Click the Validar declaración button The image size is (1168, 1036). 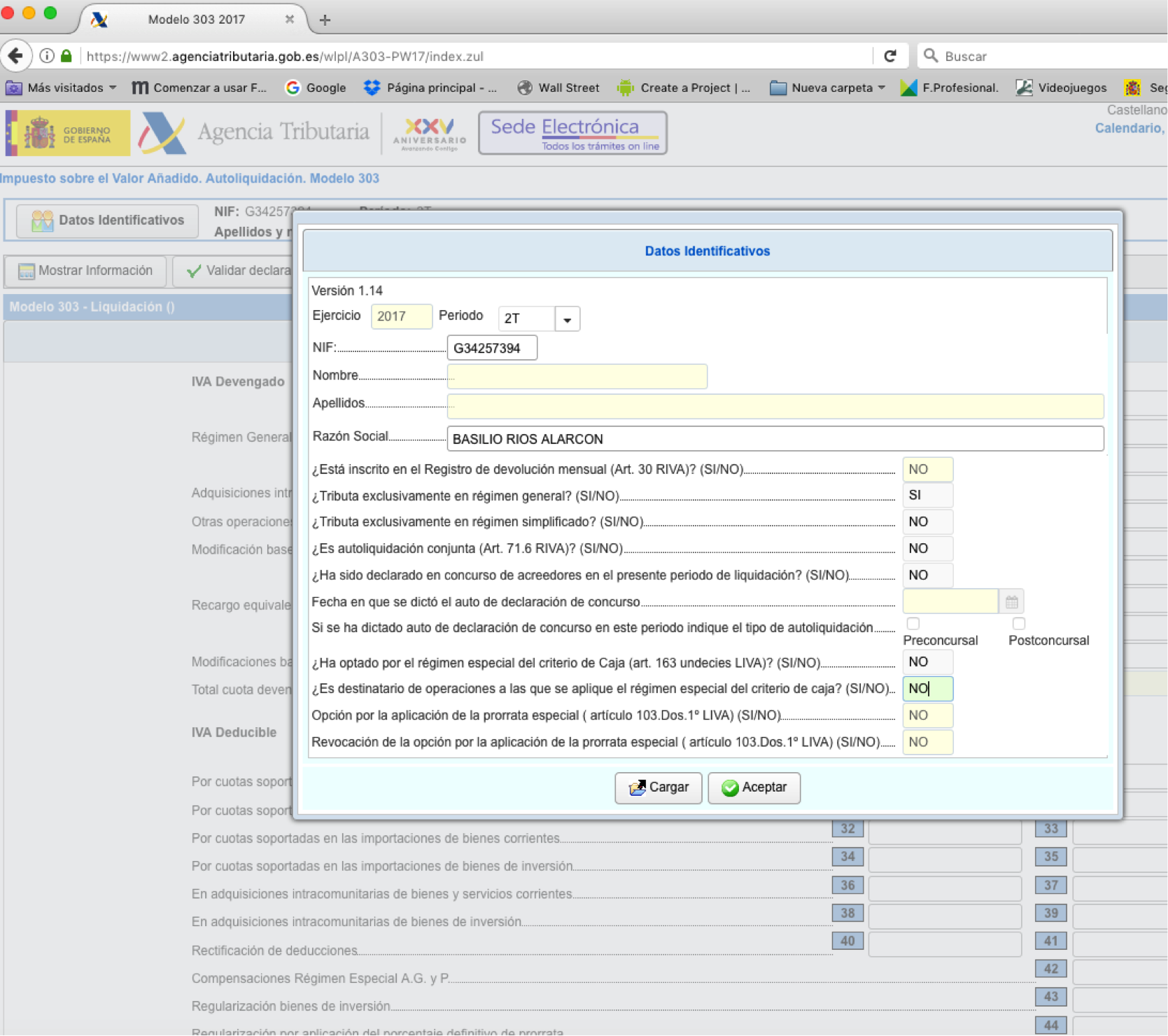coord(232,271)
